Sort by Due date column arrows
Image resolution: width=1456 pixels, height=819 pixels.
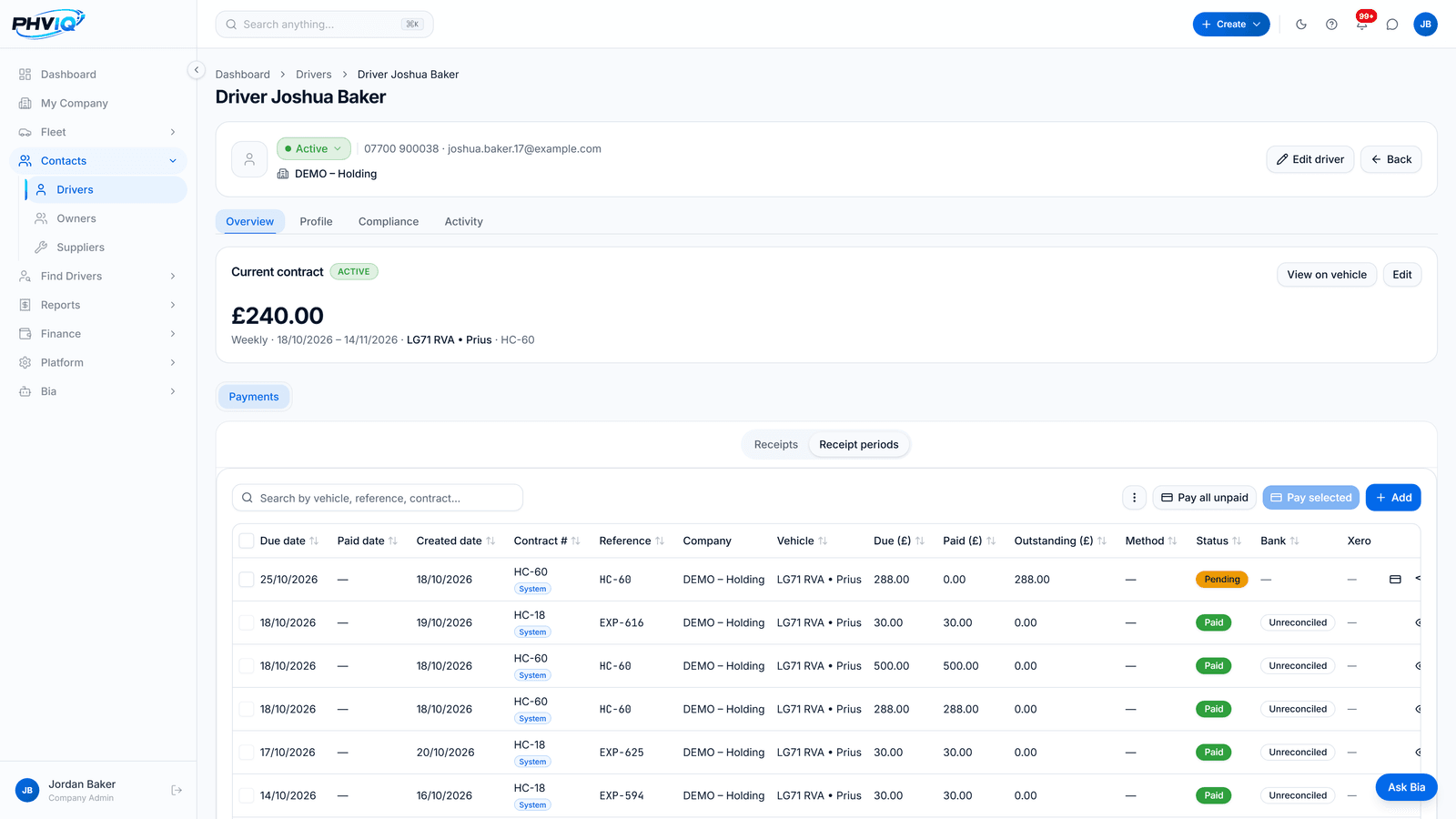tap(314, 541)
